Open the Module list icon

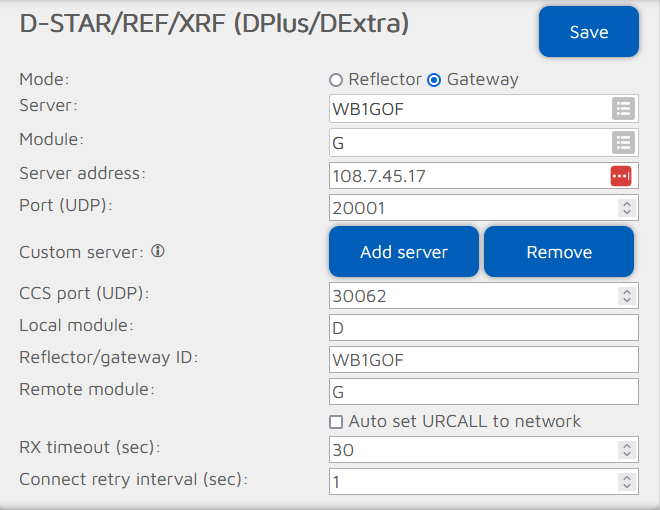pyautogui.click(x=622, y=143)
